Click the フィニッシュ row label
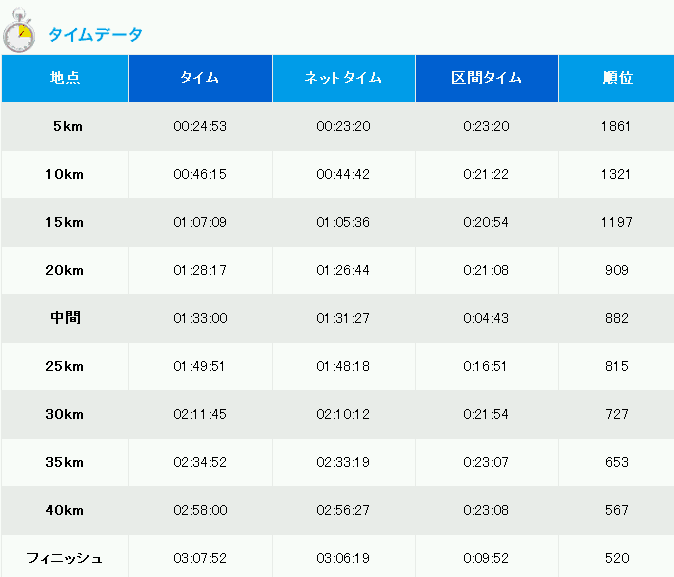The width and height of the screenshot is (674, 577). (64, 559)
